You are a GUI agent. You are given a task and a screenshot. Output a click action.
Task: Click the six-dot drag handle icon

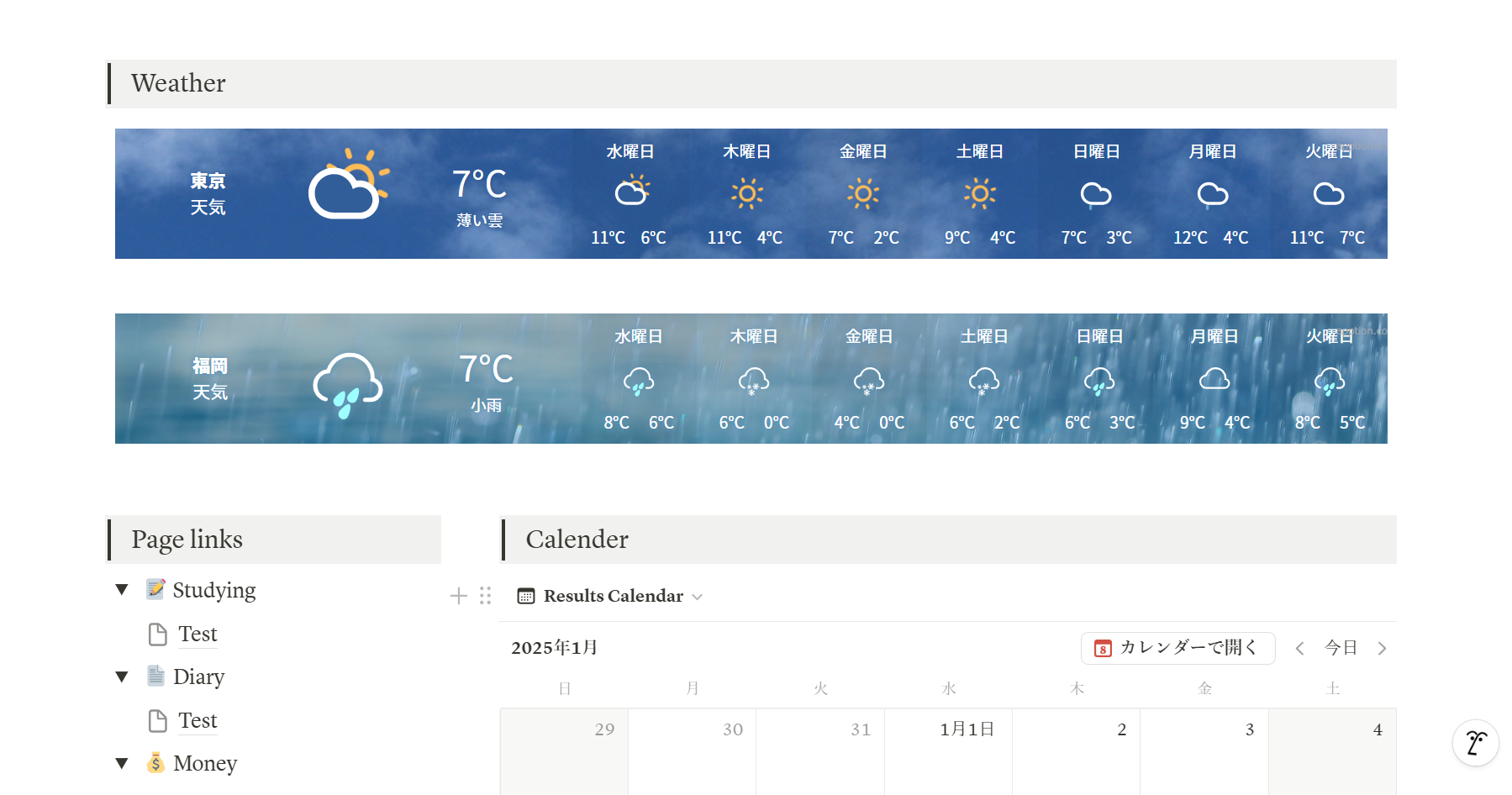tap(485, 596)
